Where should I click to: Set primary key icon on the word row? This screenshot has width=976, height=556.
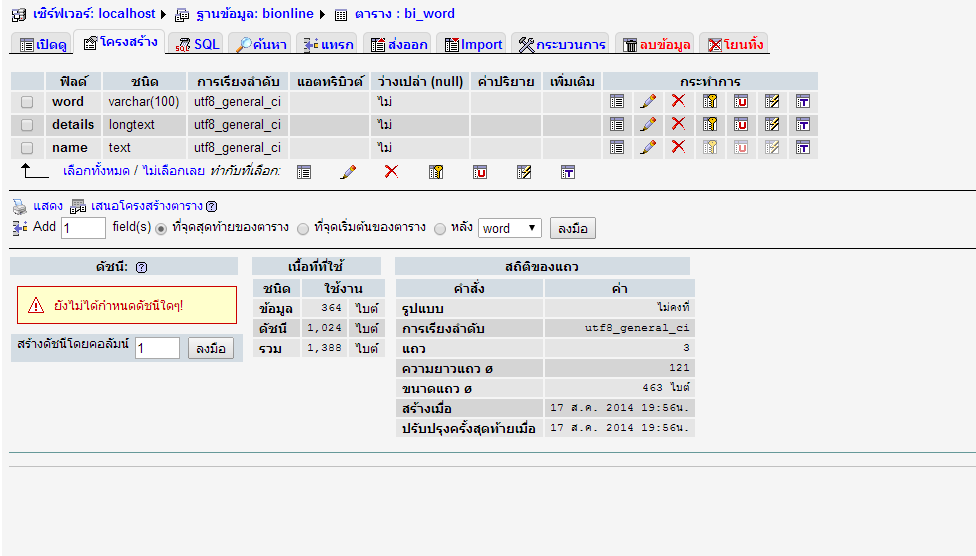pyautogui.click(x=710, y=101)
